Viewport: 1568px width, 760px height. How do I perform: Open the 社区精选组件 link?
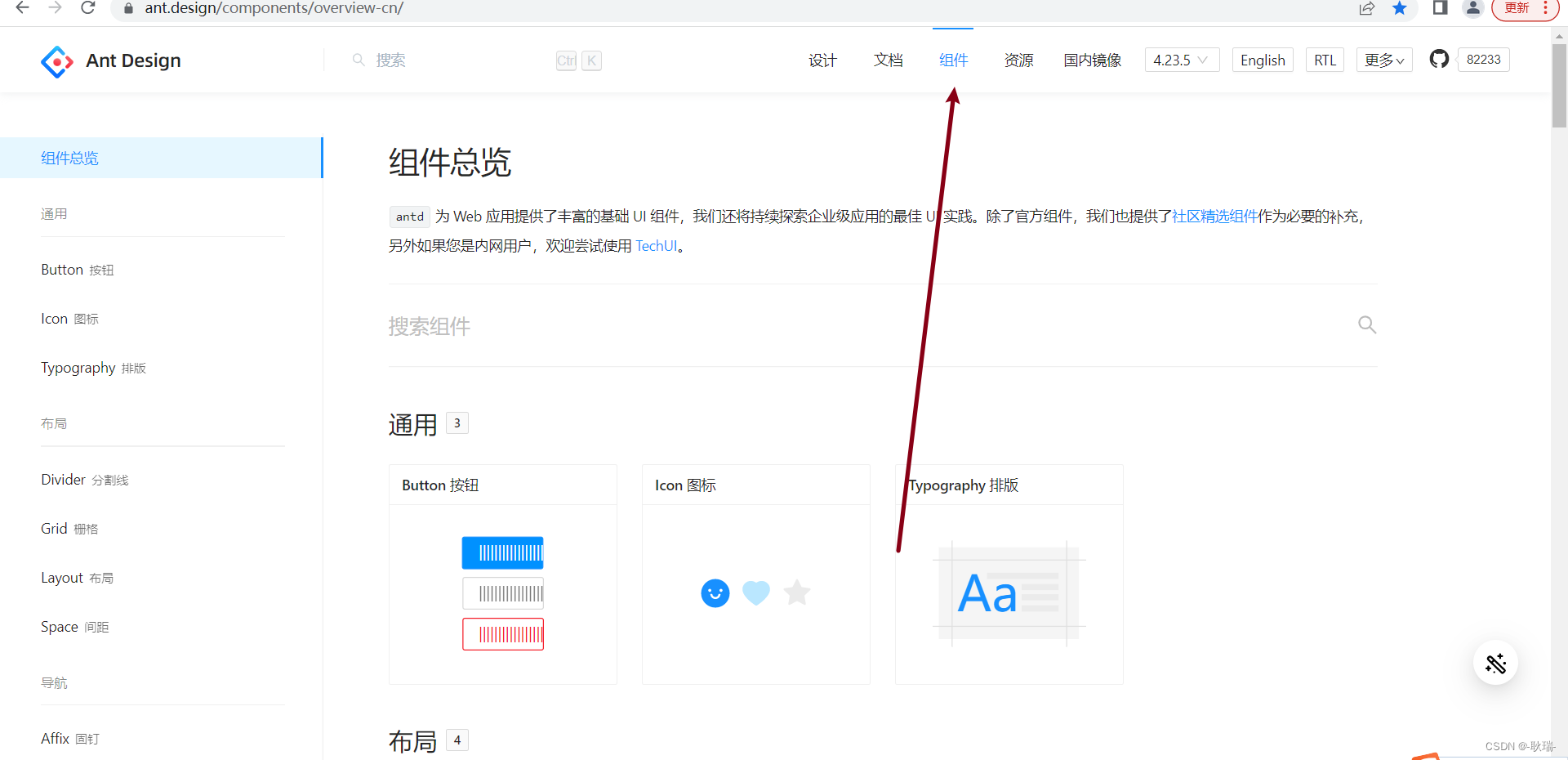1214,216
